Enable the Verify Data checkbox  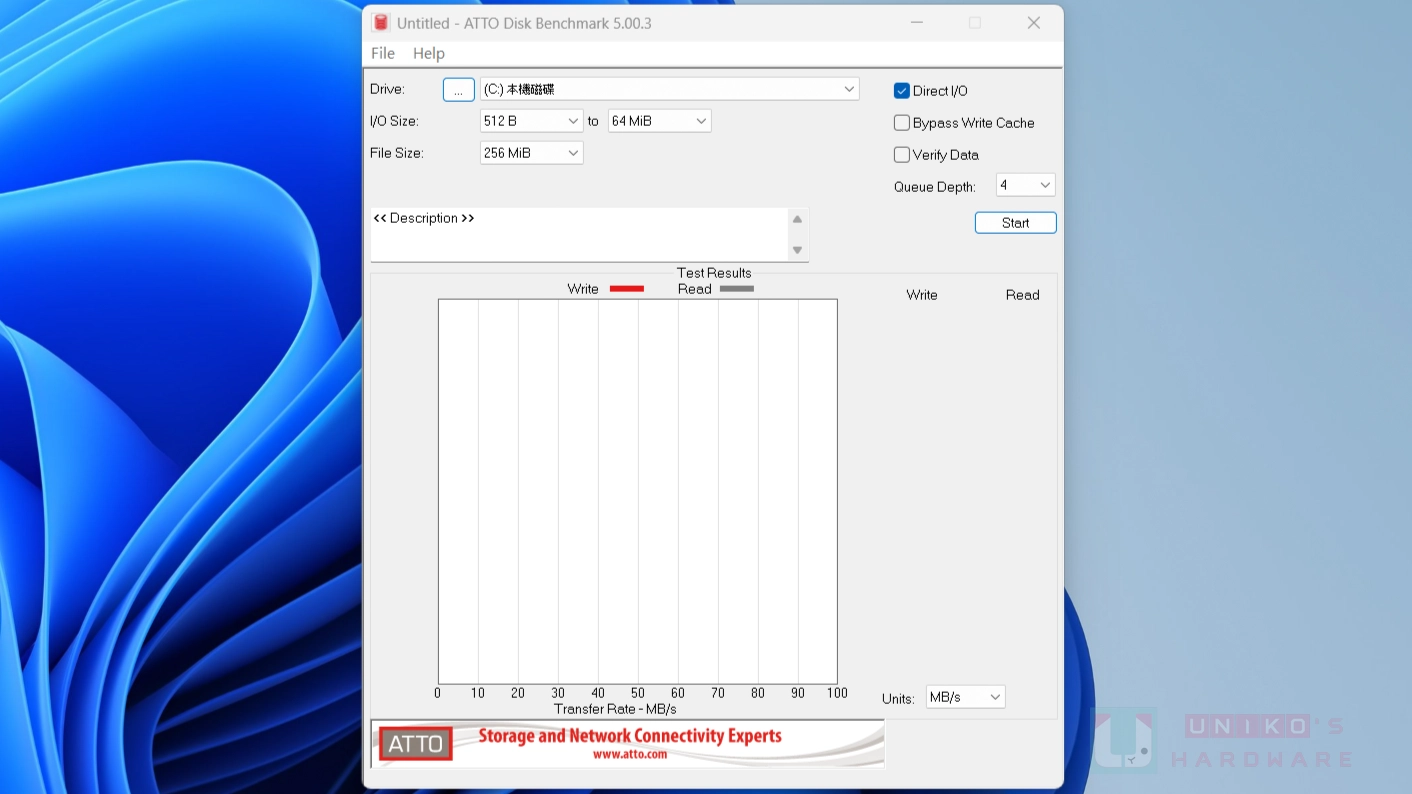(x=902, y=155)
